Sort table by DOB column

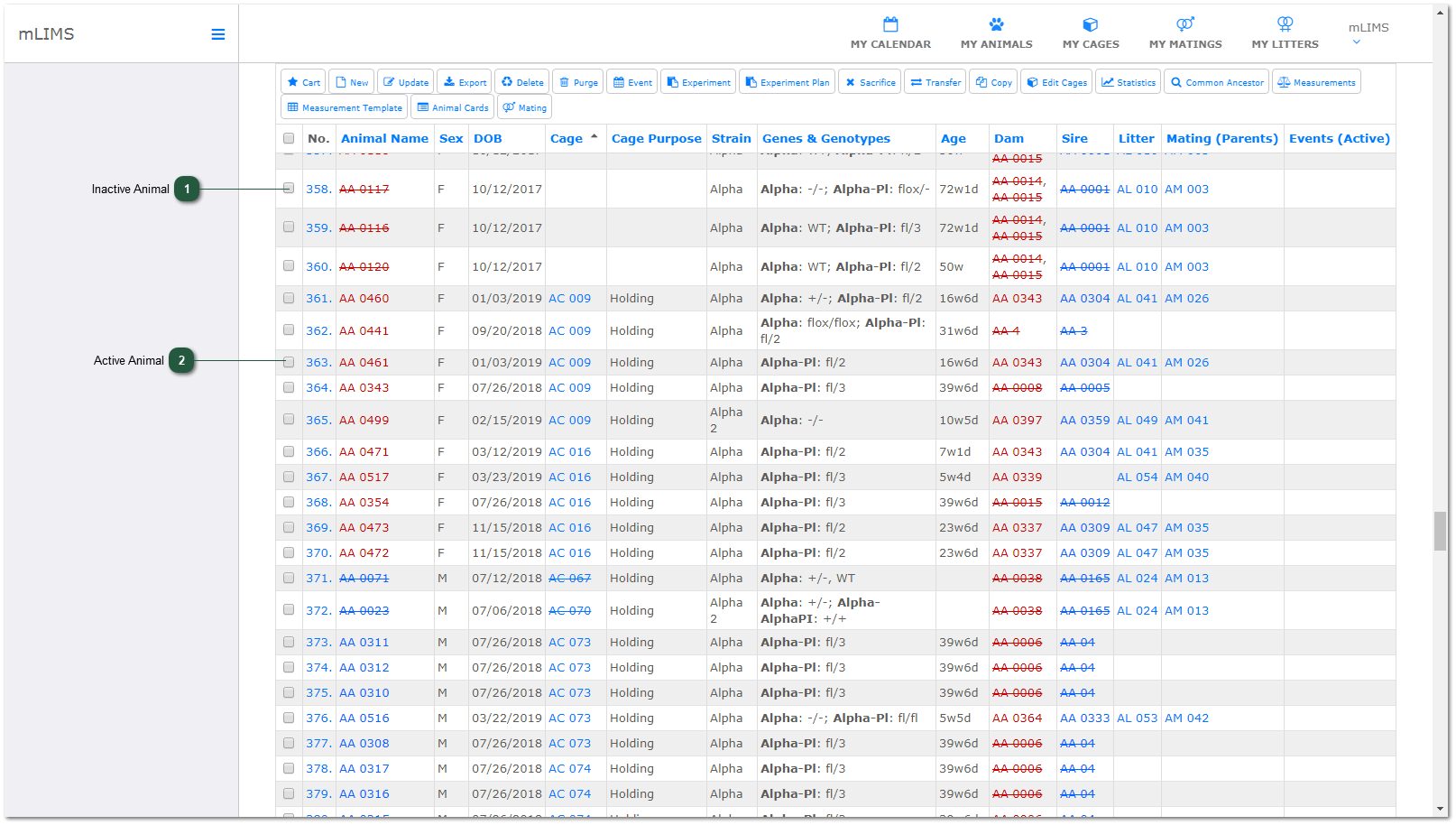[487, 138]
